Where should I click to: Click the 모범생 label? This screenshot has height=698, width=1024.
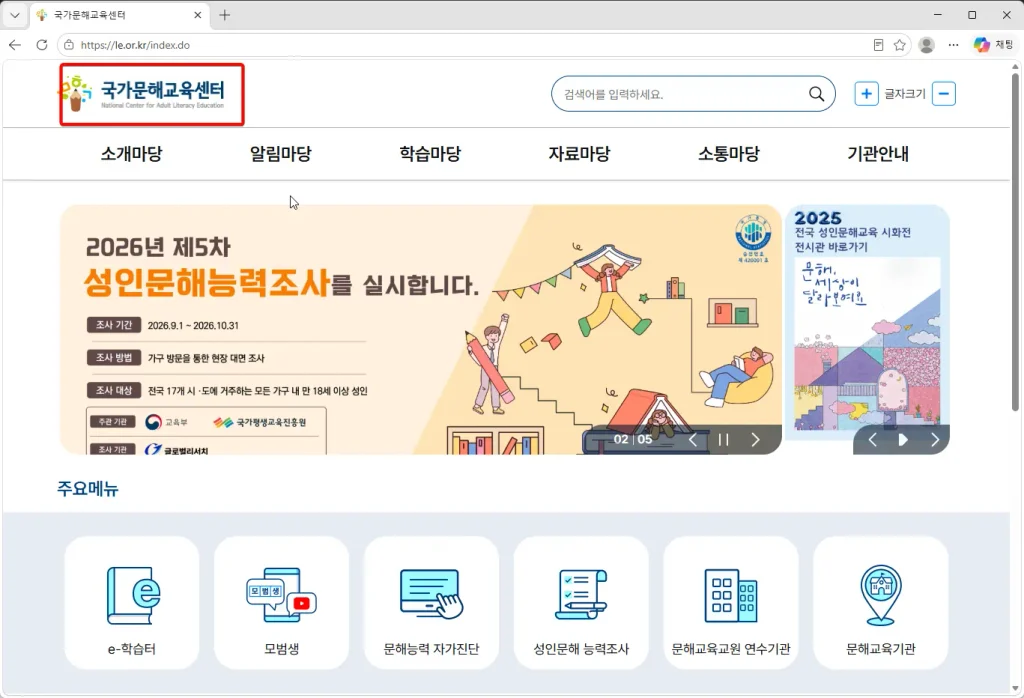[x=281, y=649]
